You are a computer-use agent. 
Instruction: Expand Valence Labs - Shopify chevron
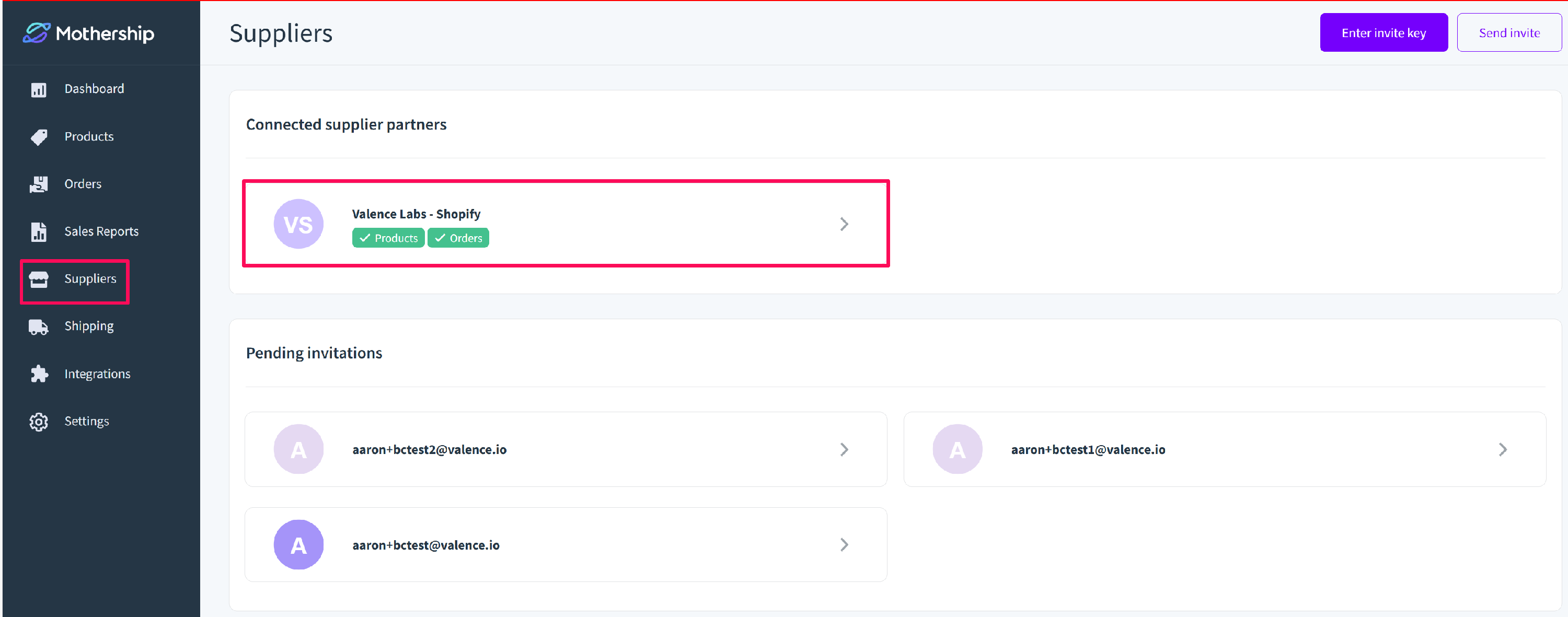pos(844,224)
